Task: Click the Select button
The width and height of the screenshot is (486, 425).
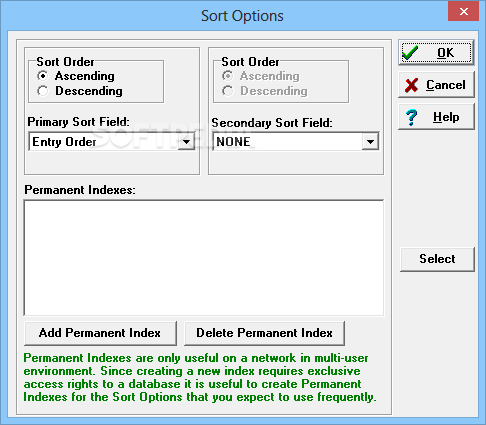Action: click(437, 259)
